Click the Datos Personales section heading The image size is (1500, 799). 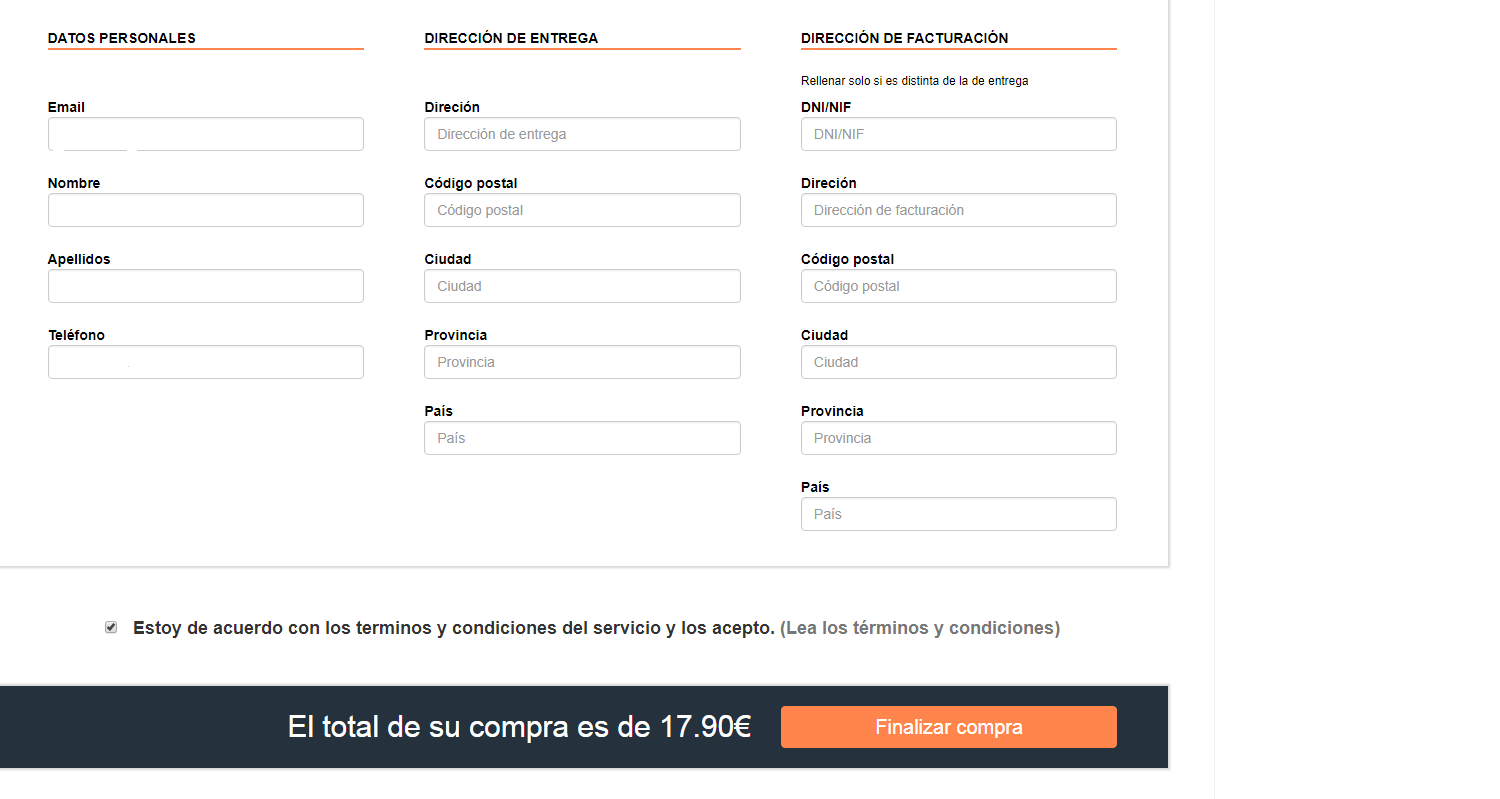point(122,38)
